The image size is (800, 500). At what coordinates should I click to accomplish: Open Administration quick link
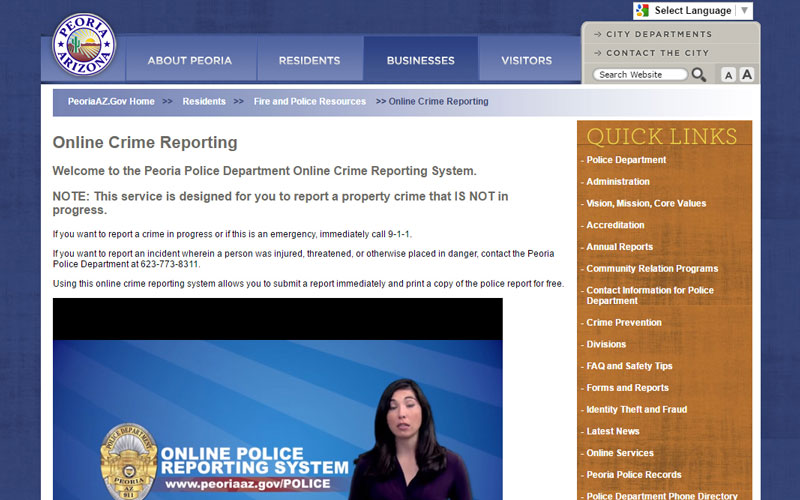point(618,182)
